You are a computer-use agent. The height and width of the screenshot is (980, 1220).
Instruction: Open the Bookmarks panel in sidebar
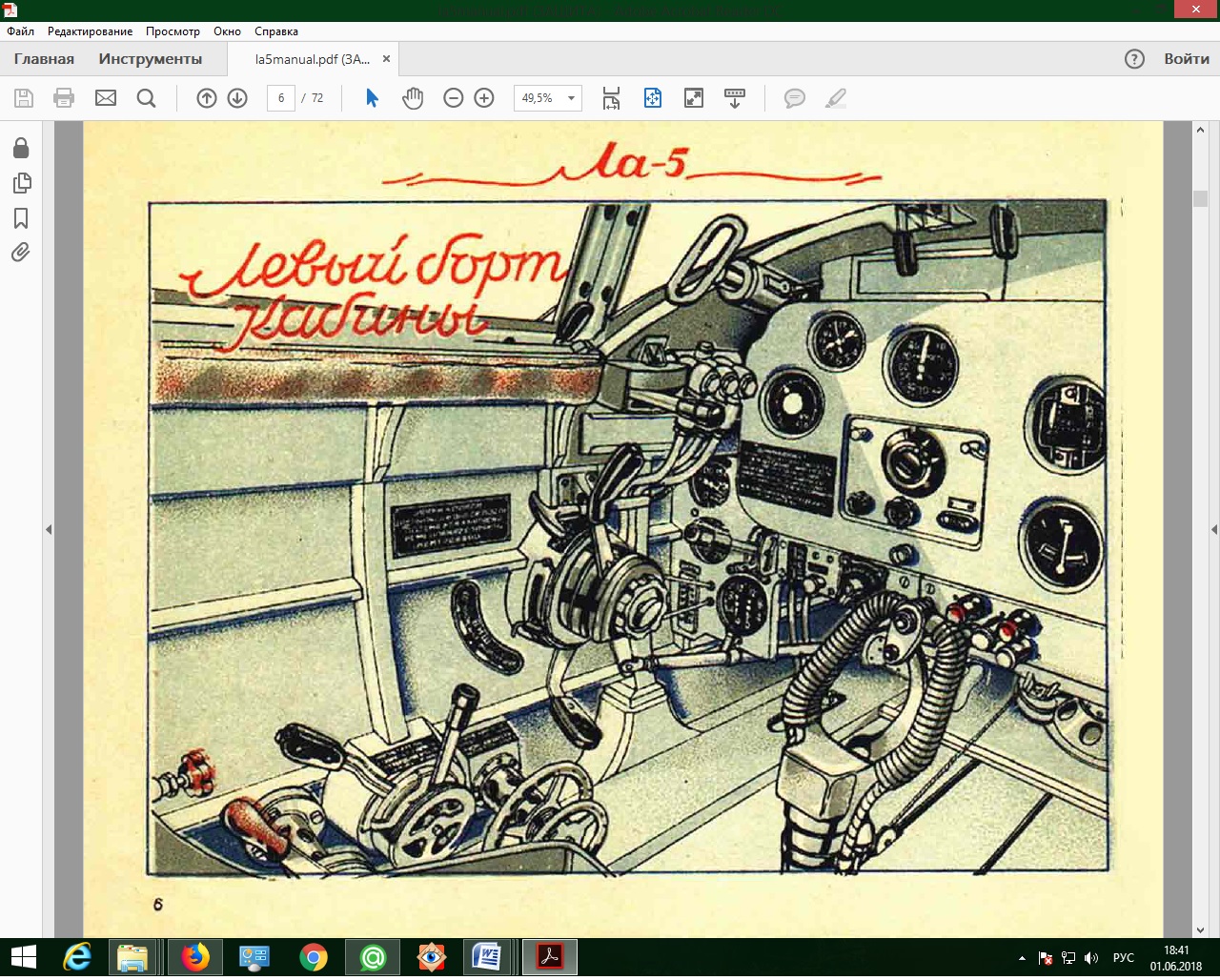[21, 218]
